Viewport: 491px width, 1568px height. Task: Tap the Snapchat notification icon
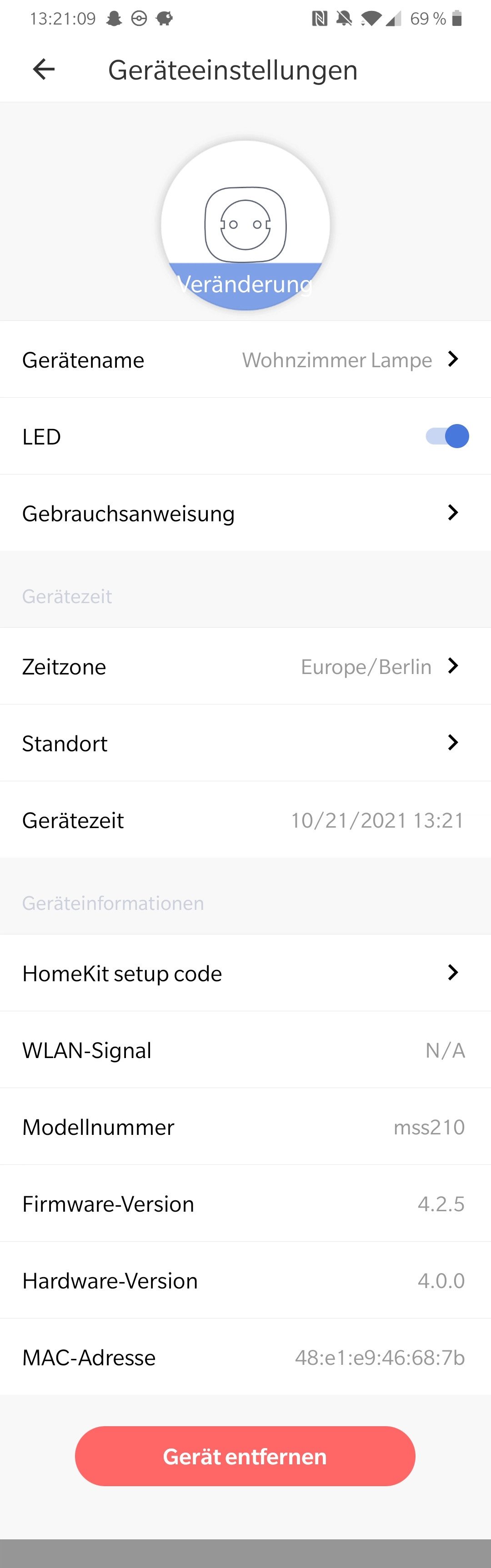click(114, 19)
